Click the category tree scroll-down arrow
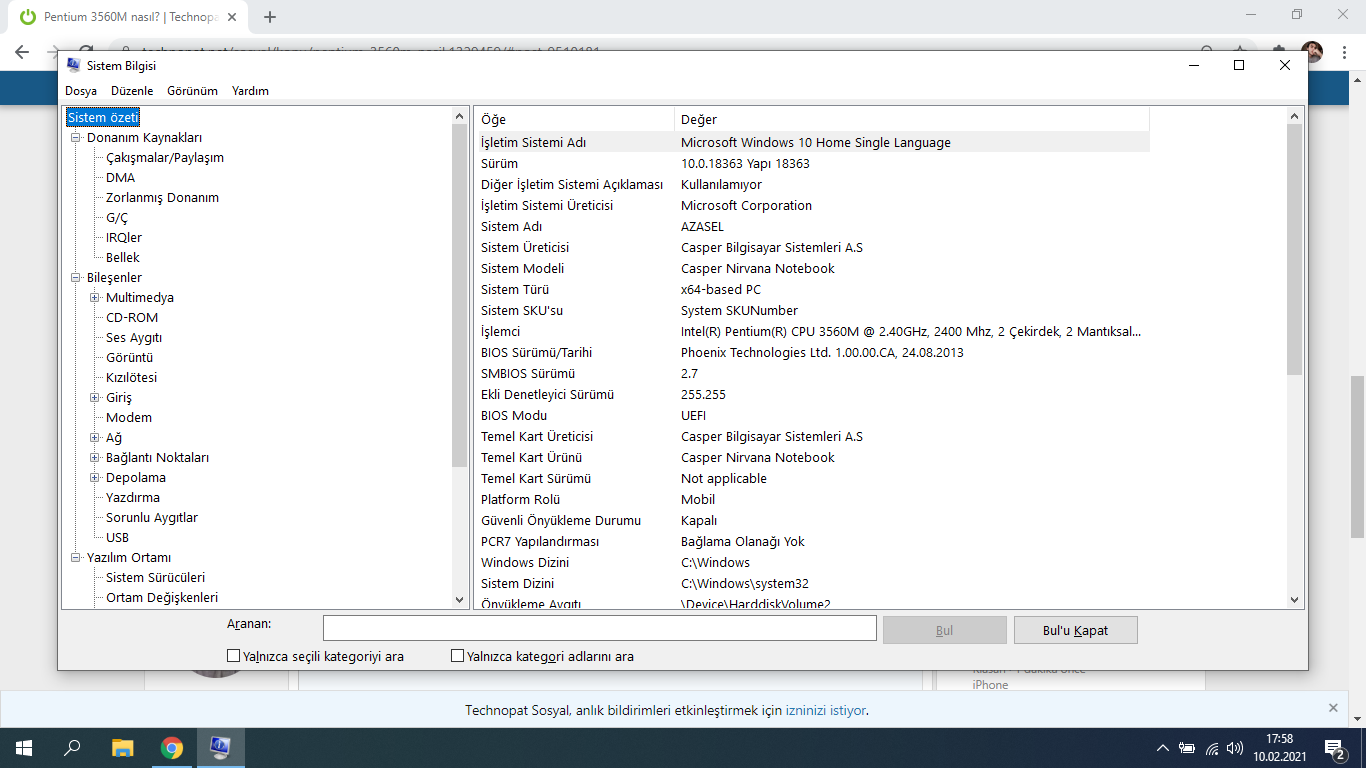The image size is (1366, 768). pyautogui.click(x=460, y=600)
